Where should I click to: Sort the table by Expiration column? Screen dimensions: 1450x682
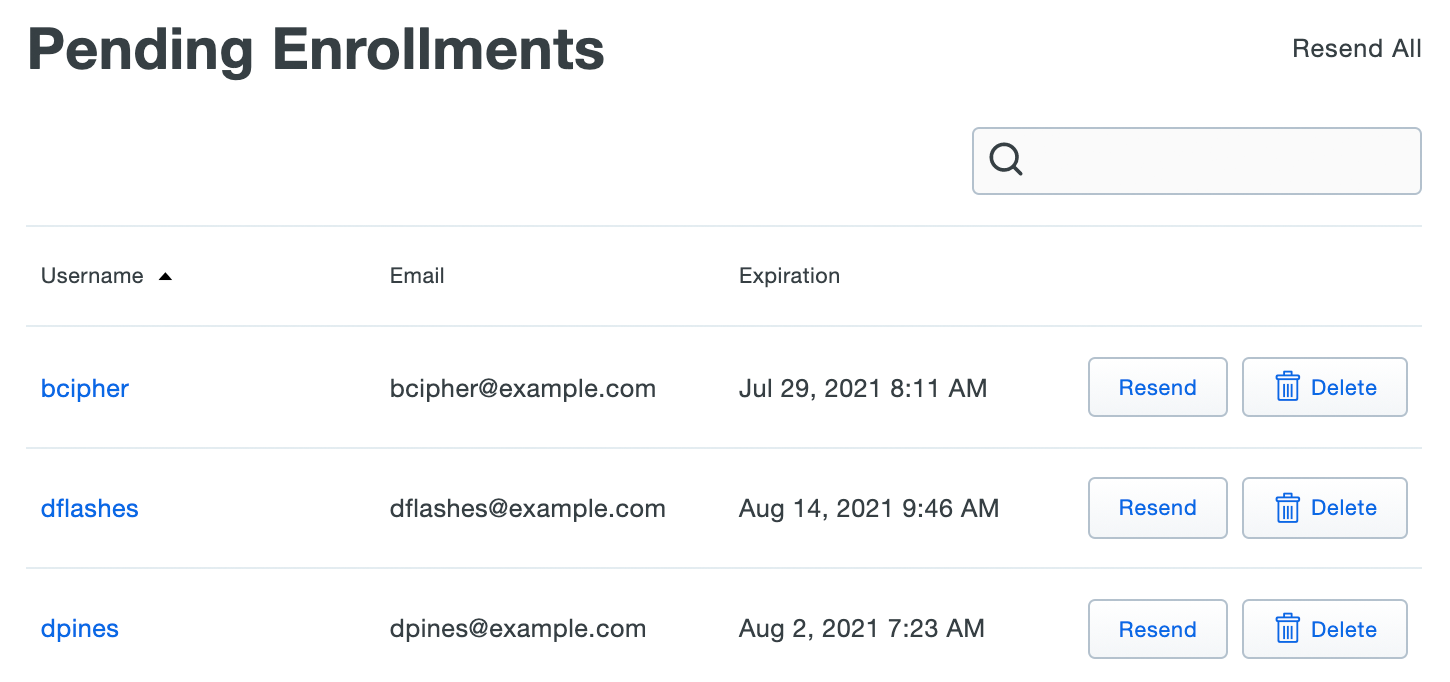[789, 275]
